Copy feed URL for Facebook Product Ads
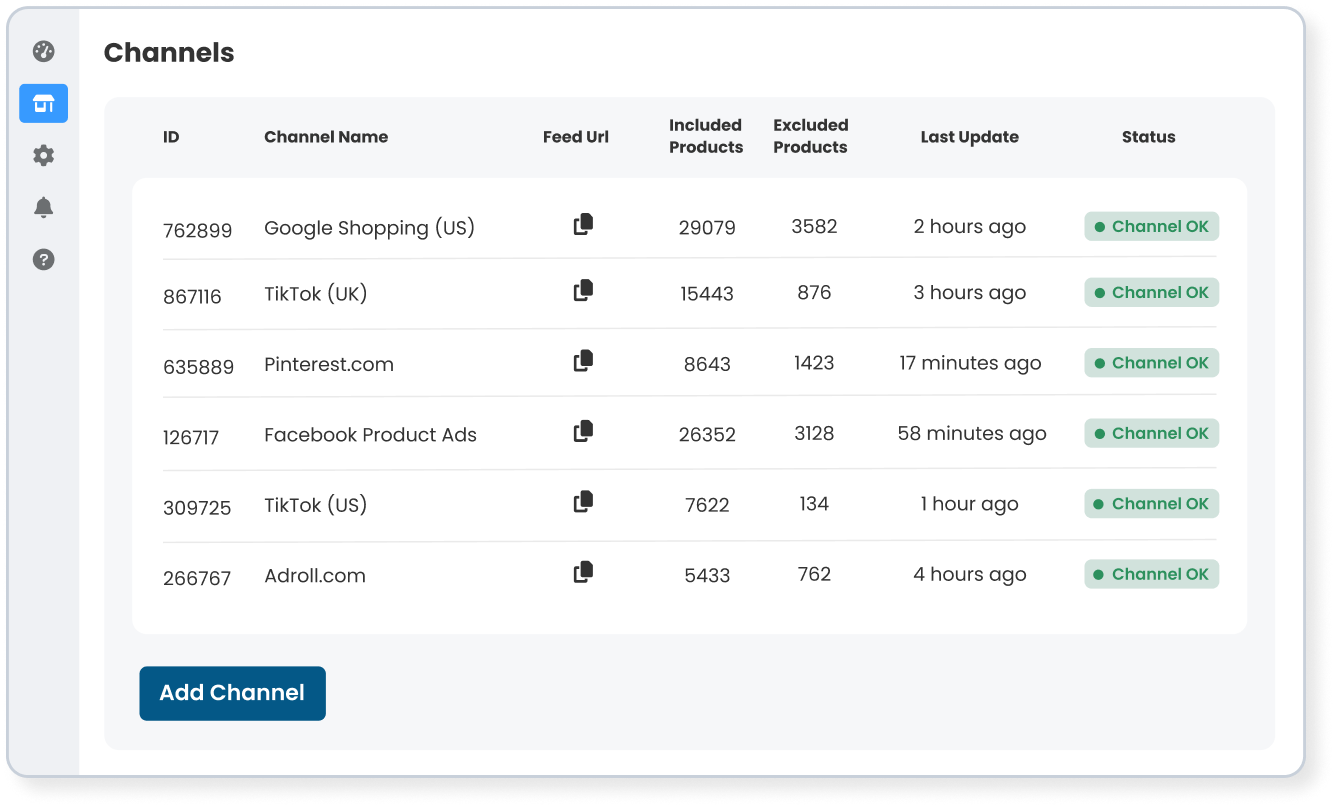1336x808 pixels. coord(583,431)
